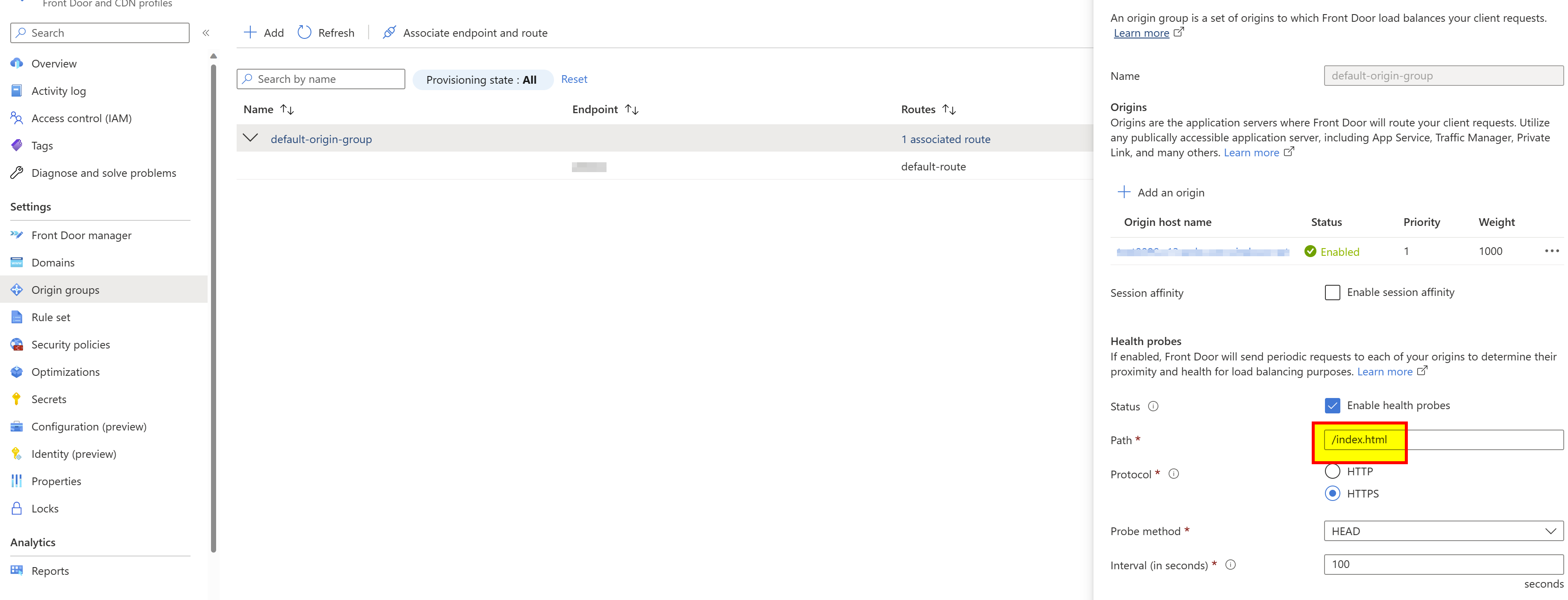Collapse the left navigation pane
Viewport: 1568px width, 600px height.
tap(206, 32)
